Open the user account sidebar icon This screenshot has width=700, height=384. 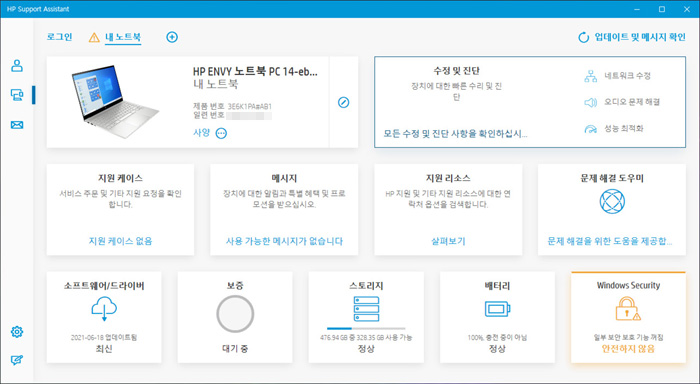coord(17,66)
